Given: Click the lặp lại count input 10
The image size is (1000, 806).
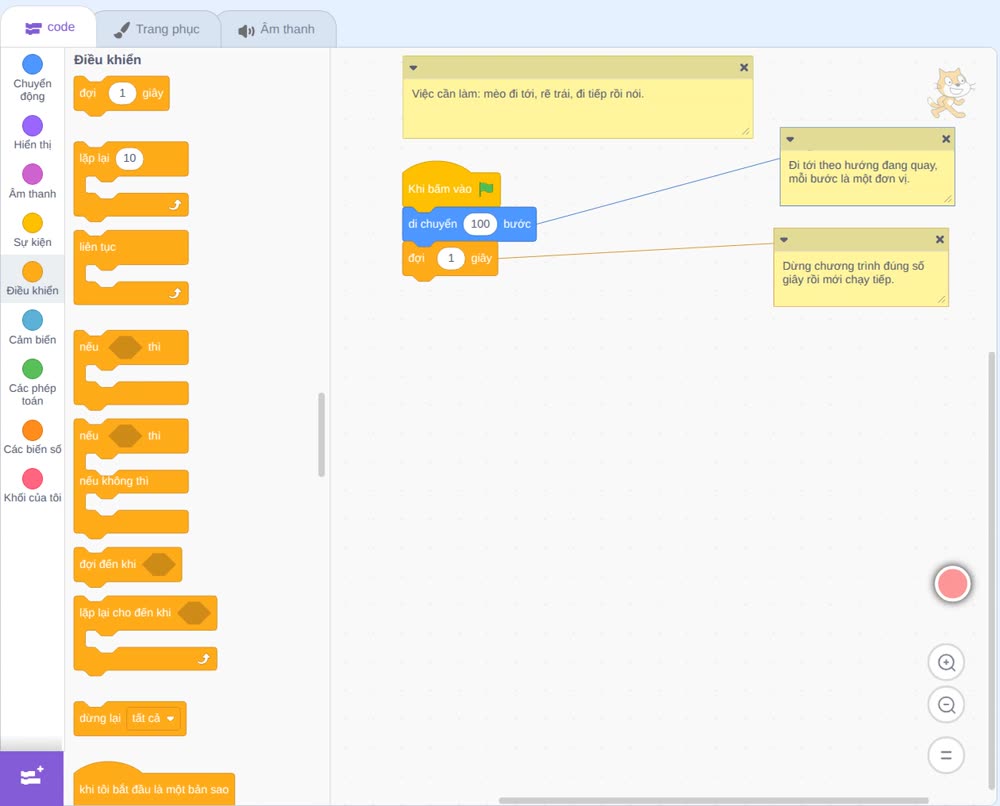Looking at the screenshot, I should [129, 158].
